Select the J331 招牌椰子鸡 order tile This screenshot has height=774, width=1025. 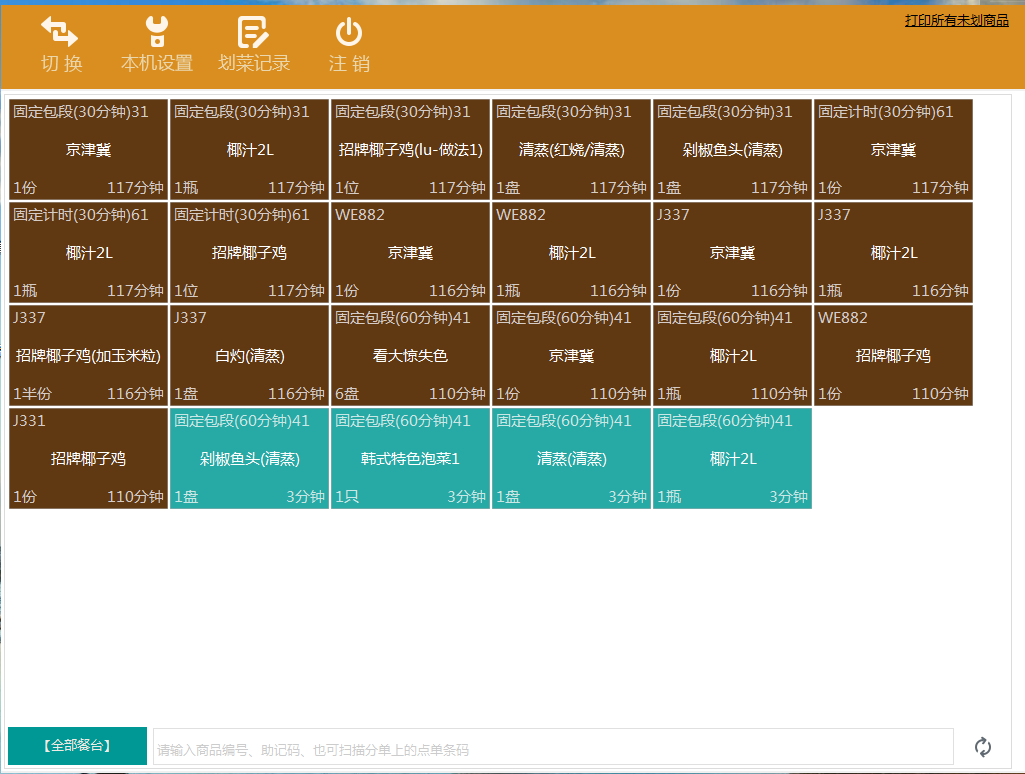click(x=88, y=459)
